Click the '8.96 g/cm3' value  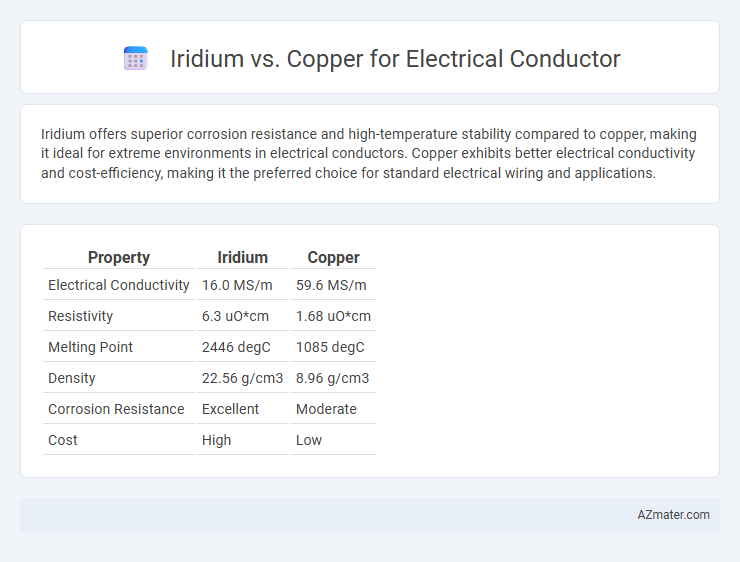pos(332,378)
